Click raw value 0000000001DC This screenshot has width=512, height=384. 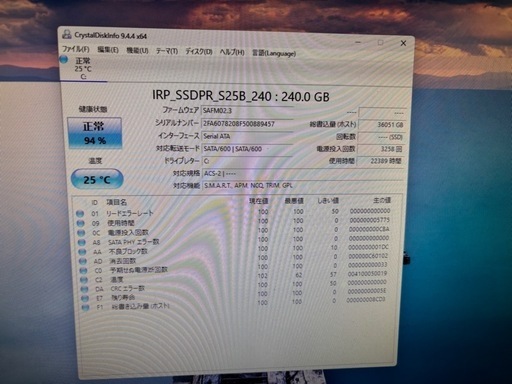click(x=368, y=247)
